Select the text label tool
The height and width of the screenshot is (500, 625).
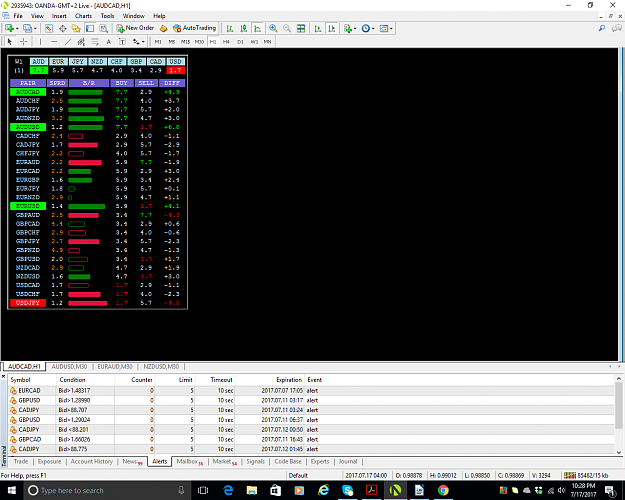[x=122, y=41]
